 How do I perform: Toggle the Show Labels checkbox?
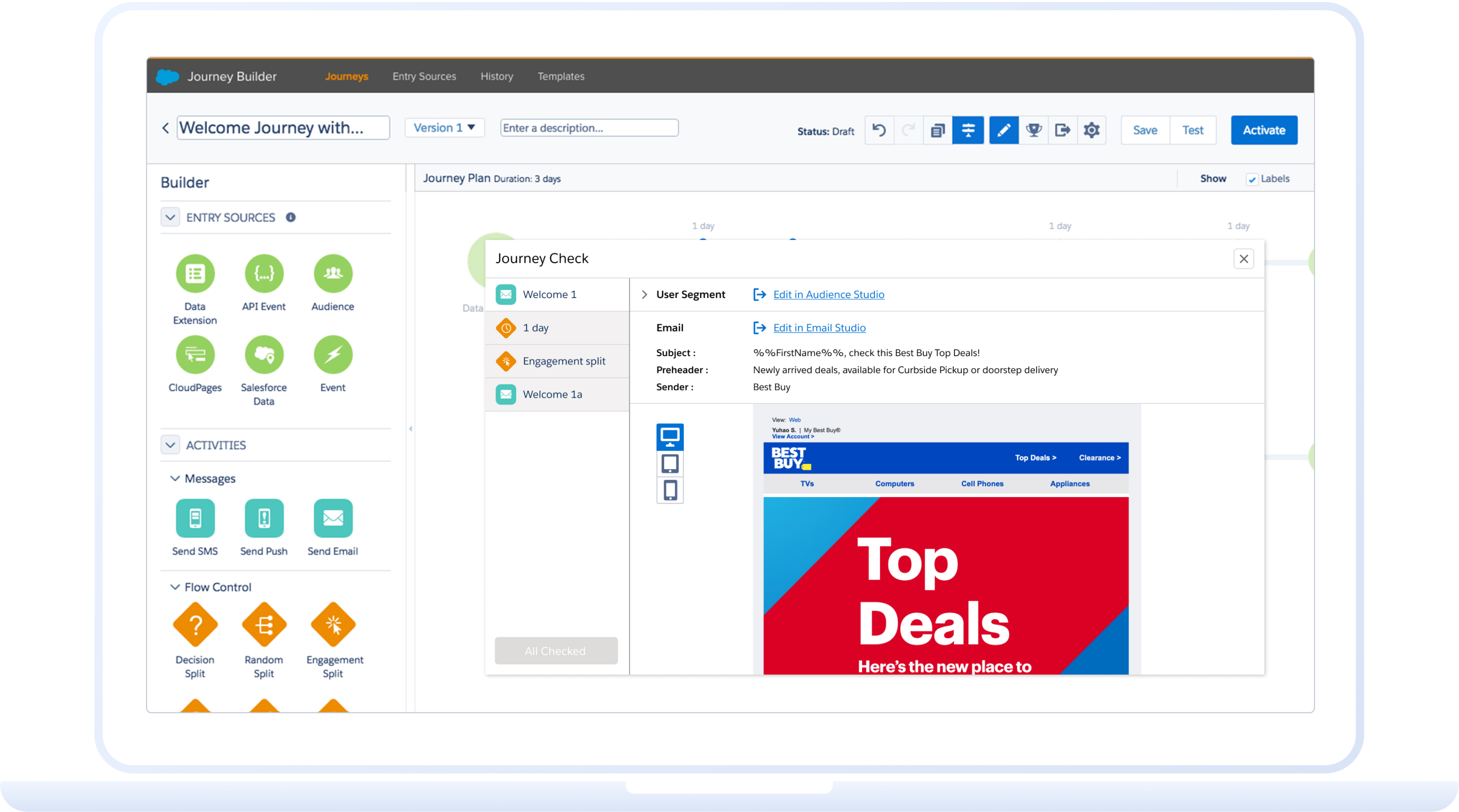1252,179
